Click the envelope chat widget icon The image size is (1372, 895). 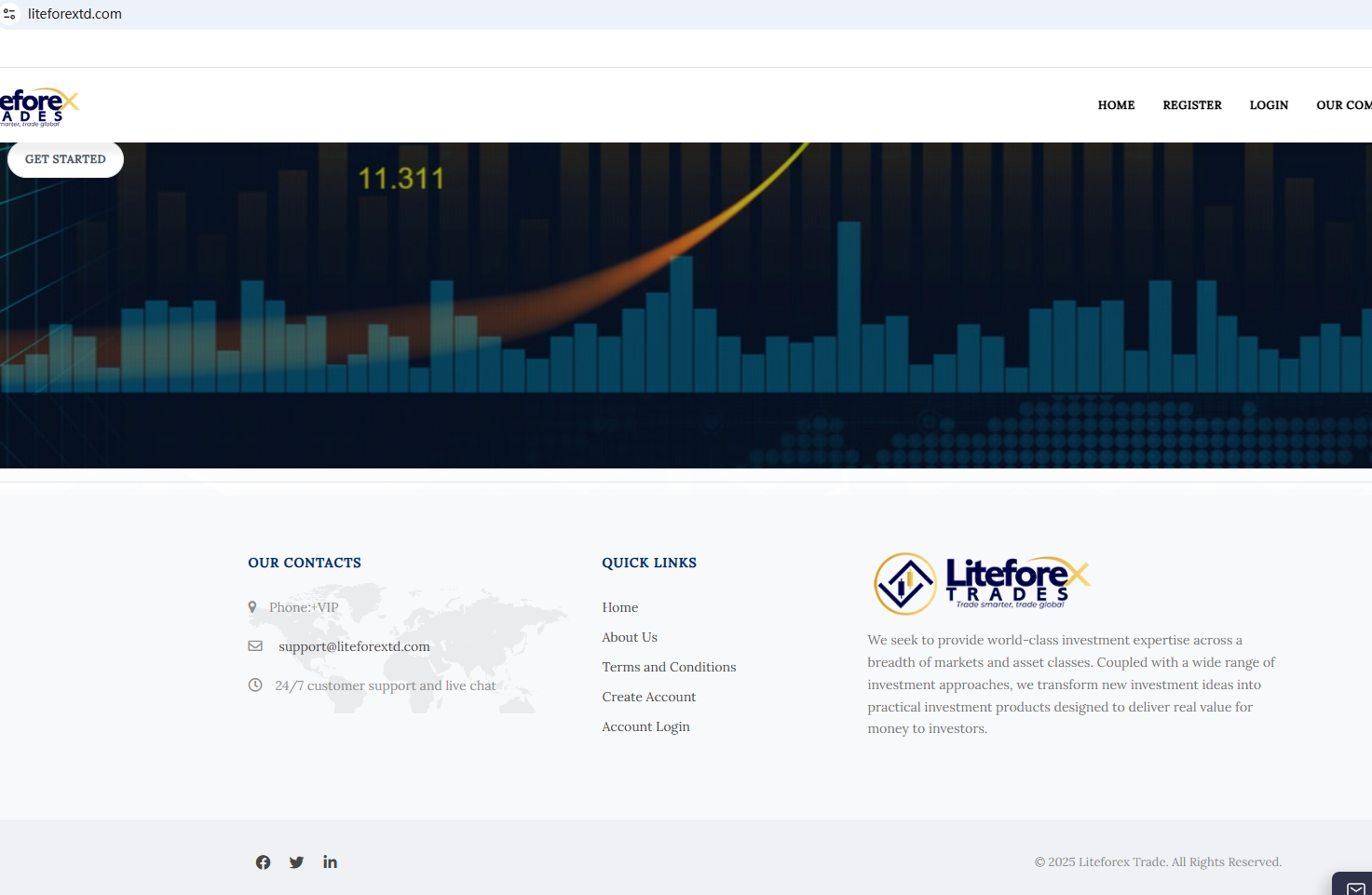point(1355,888)
